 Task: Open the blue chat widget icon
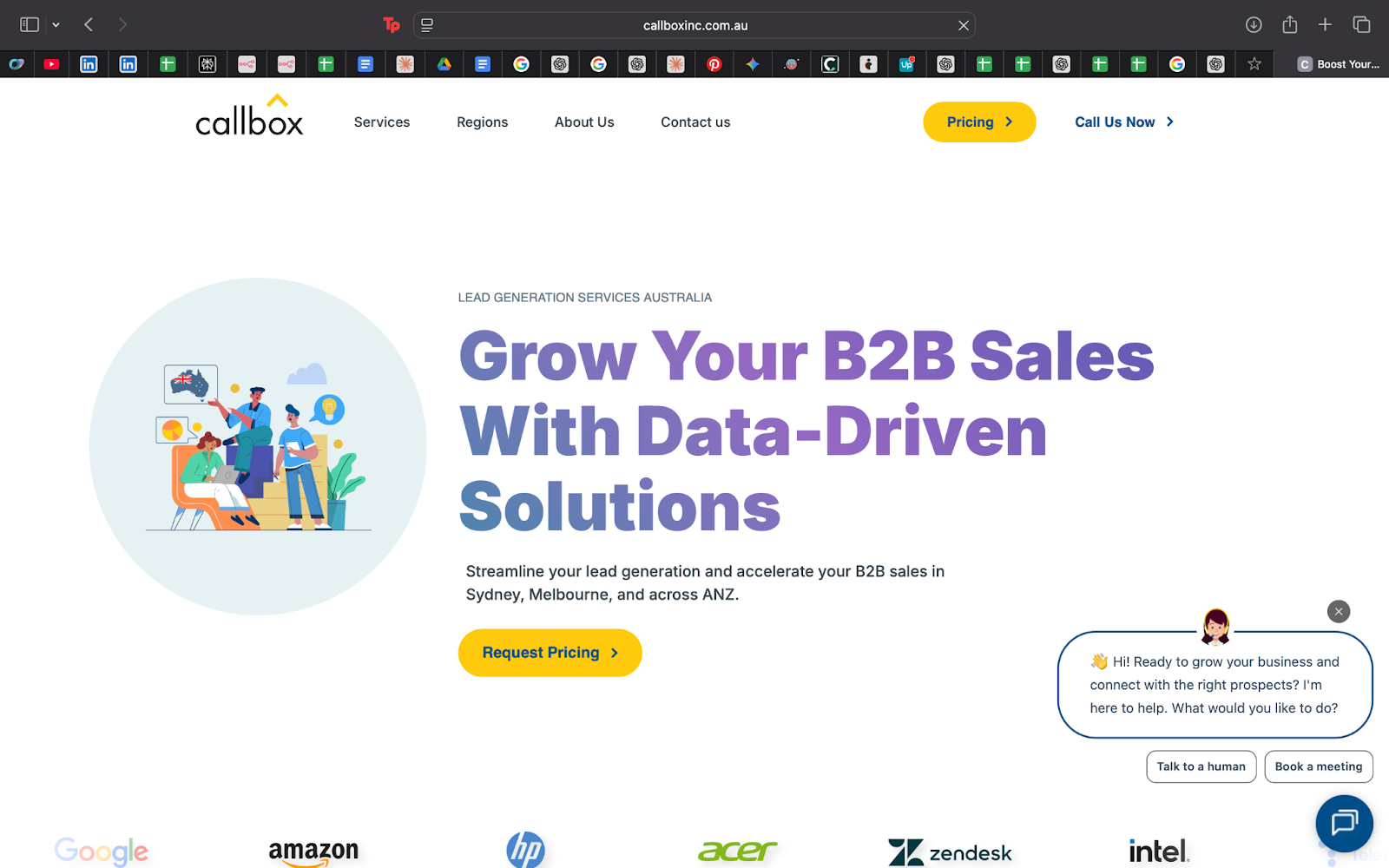click(x=1344, y=823)
